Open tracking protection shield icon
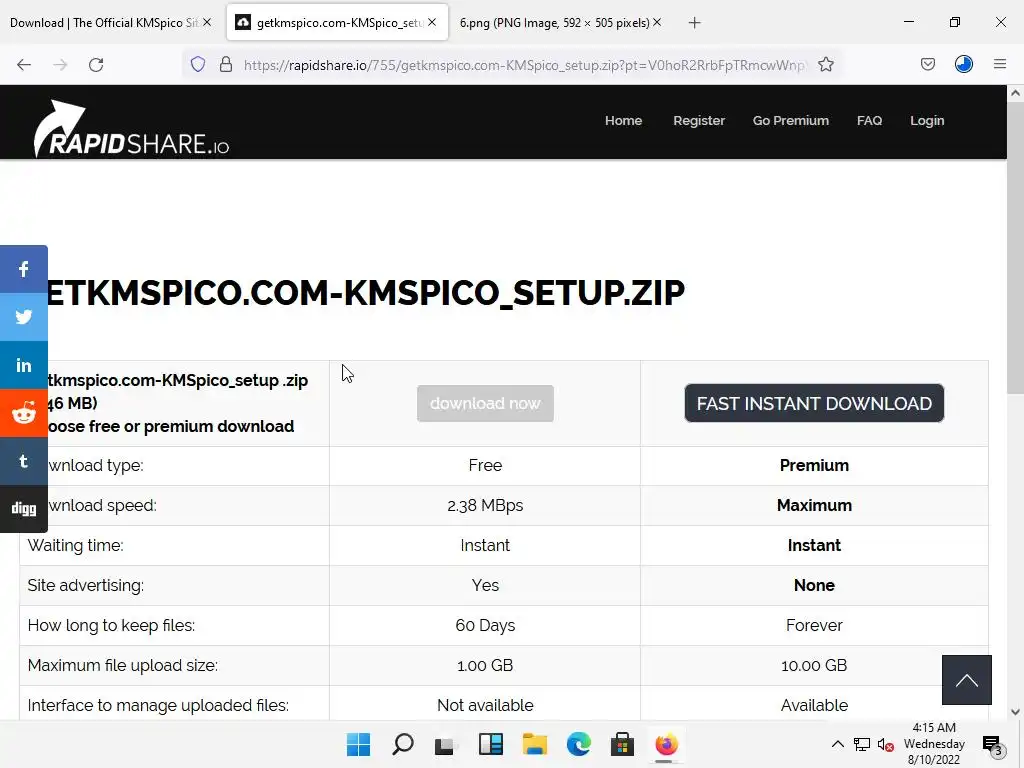The width and height of the screenshot is (1024, 768). pyautogui.click(x=198, y=64)
